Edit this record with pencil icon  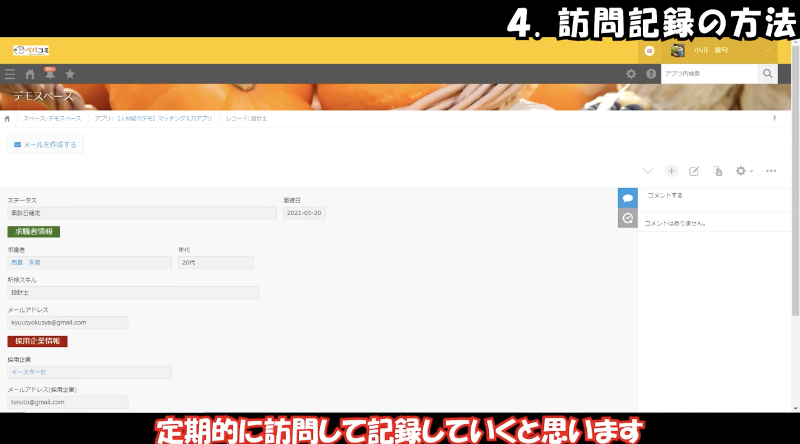click(x=694, y=171)
